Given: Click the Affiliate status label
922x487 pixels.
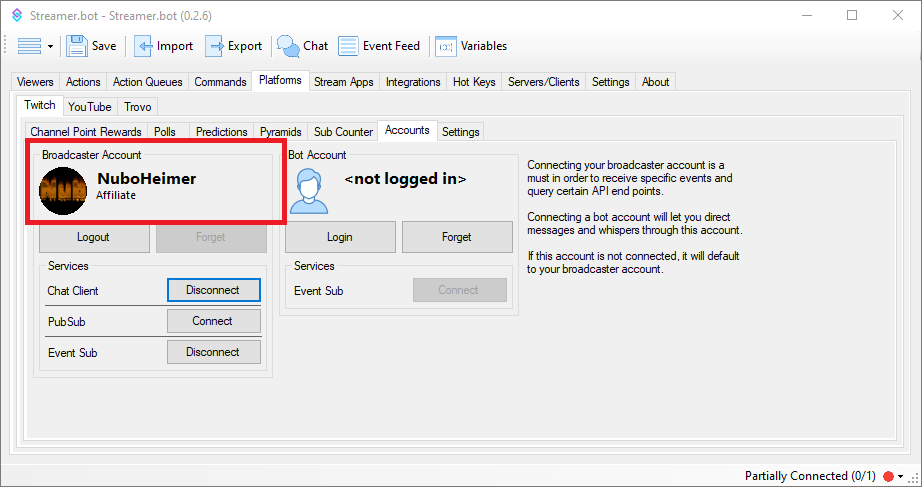Looking at the screenshot, I should [116, 195].
